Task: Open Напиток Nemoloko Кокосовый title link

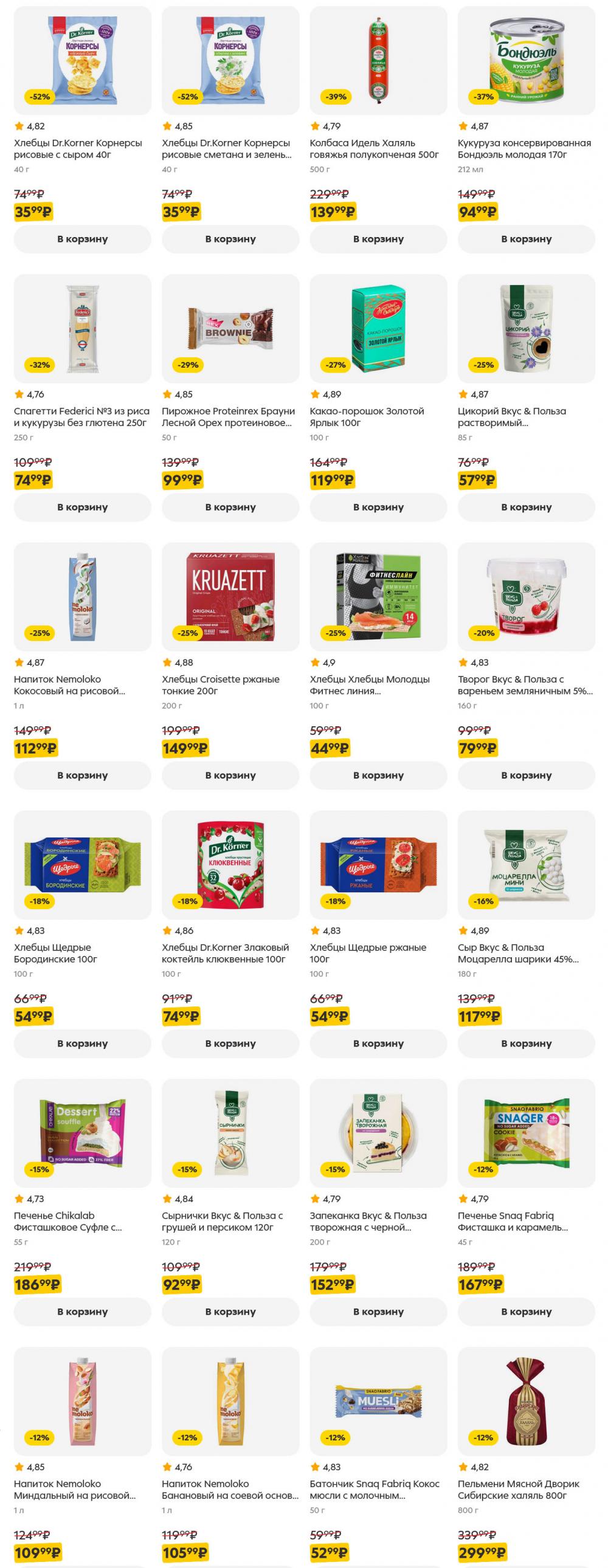Action: pos(69,685)
